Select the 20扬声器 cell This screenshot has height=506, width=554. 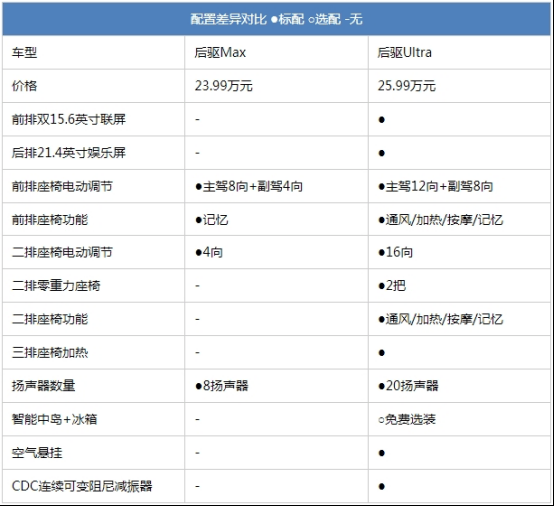click(408, 386)
